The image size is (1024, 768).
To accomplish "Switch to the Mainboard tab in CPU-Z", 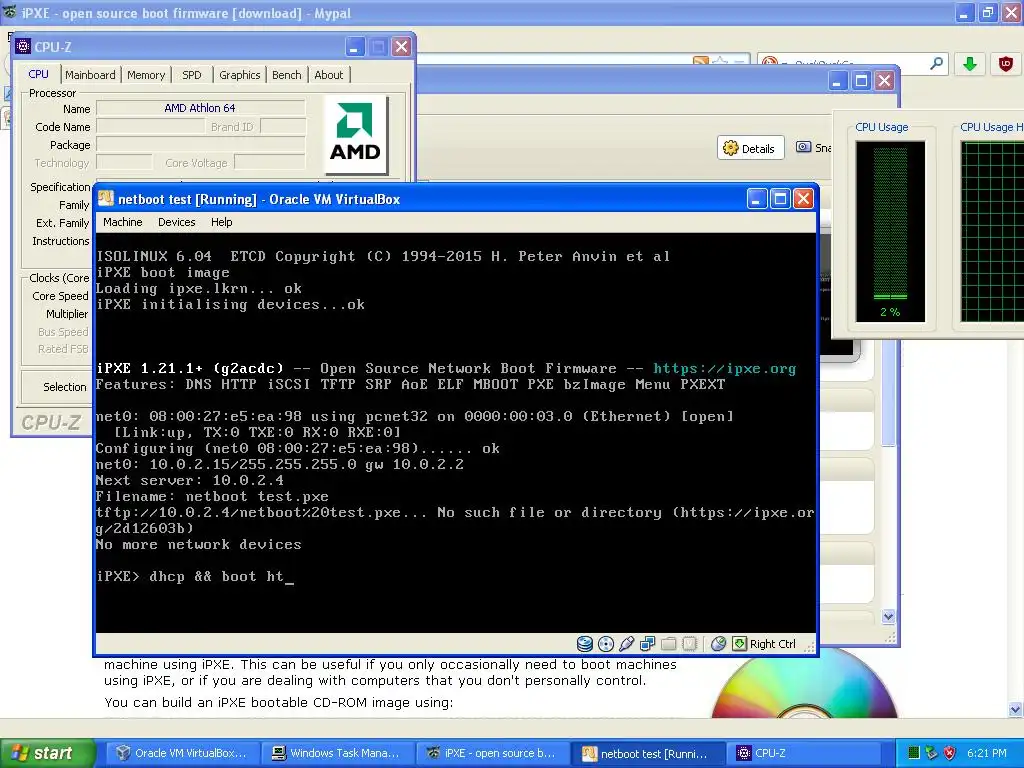I will coord(90,75).
